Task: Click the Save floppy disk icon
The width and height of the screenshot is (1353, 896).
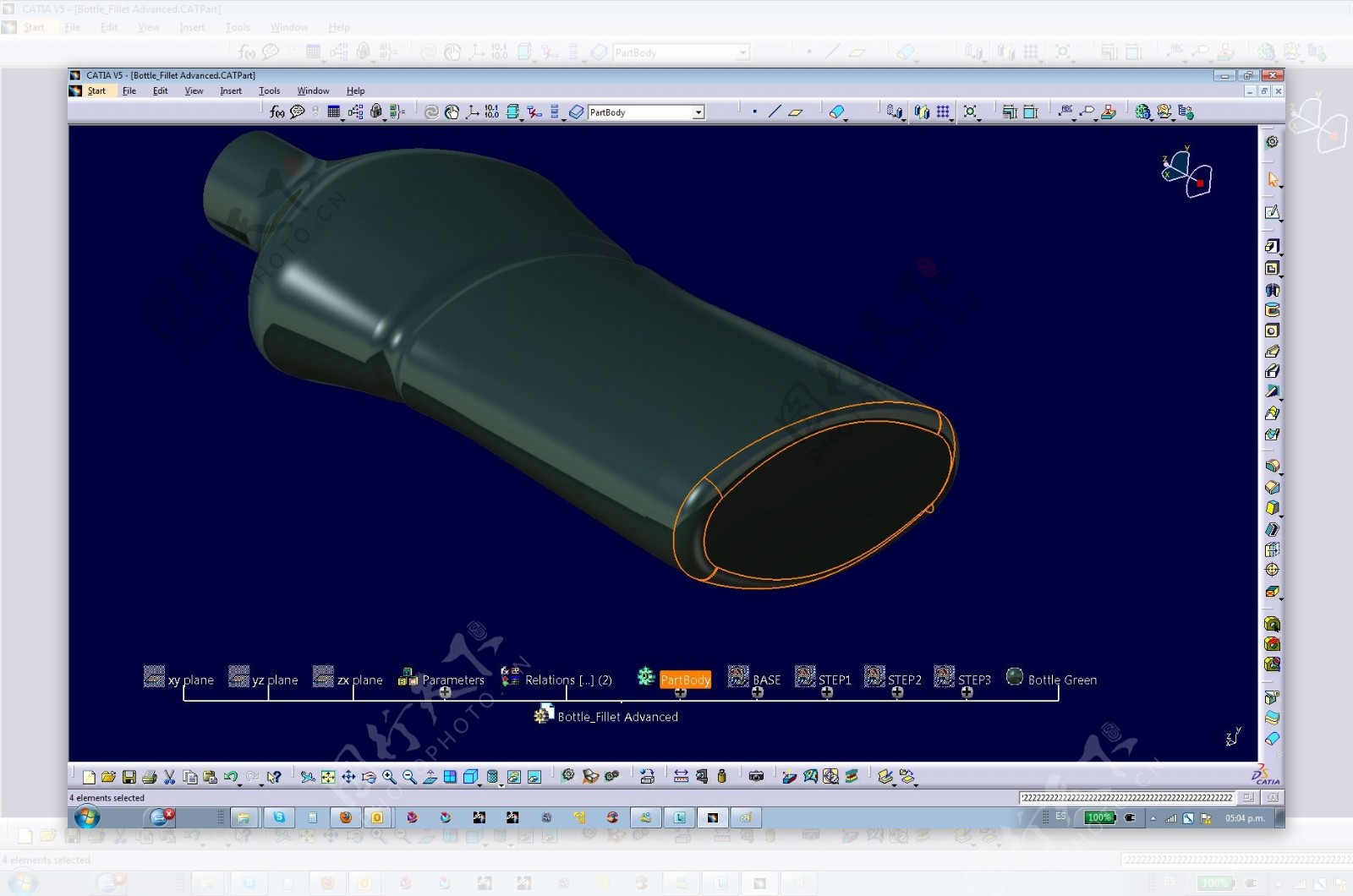Action: click(129, 776)
